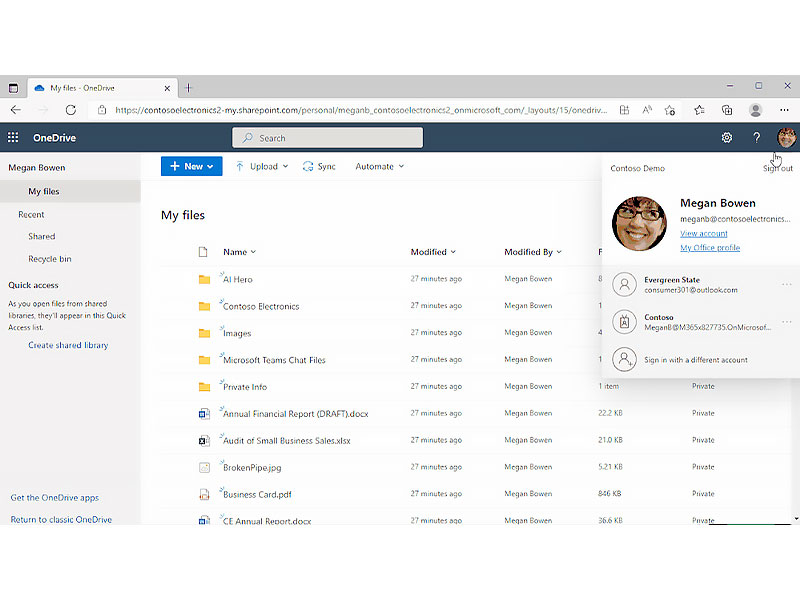Open the app launcher waffle icon

point(13,137)
